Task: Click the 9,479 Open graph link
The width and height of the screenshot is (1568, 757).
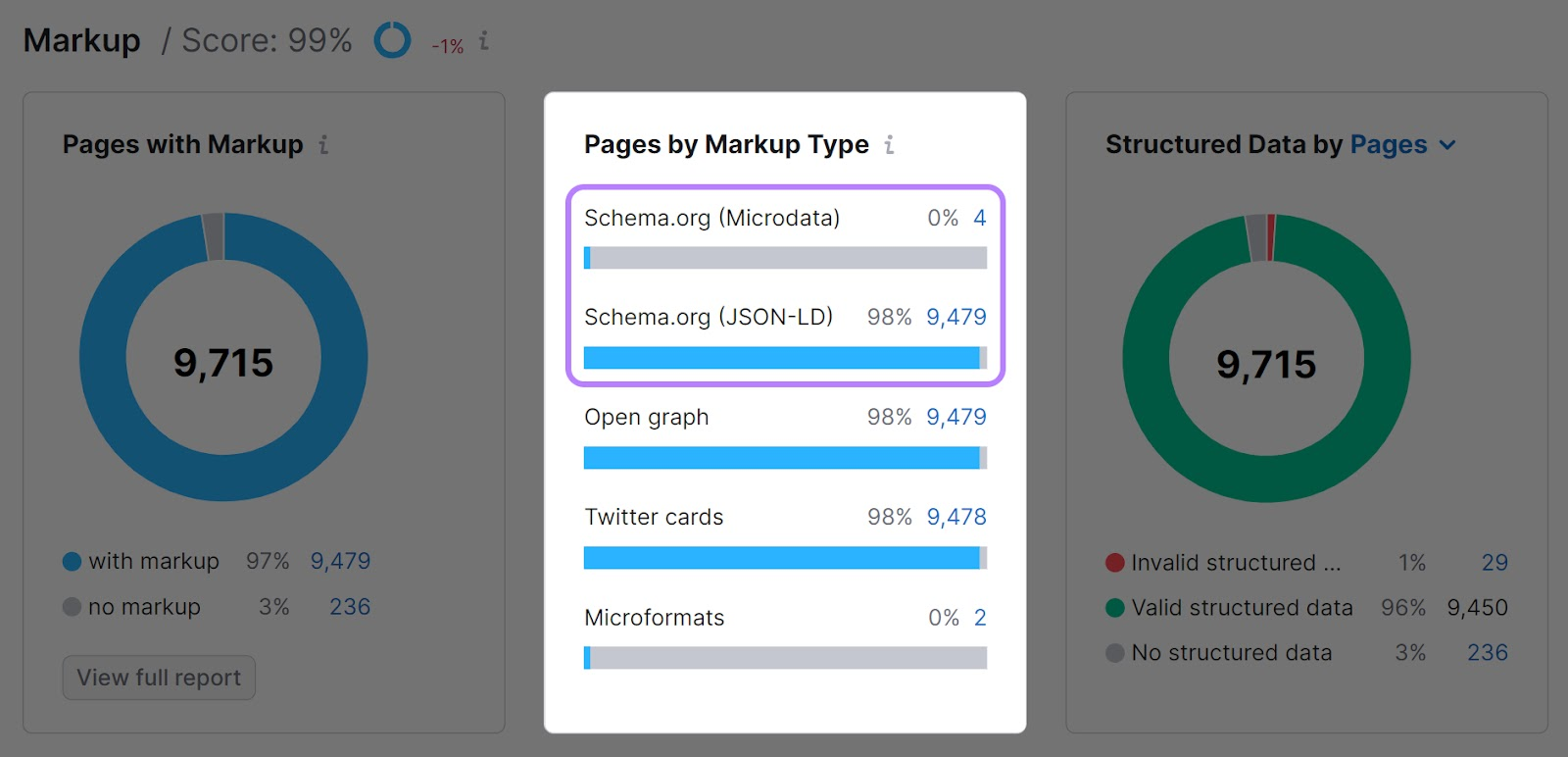Action: [956, 417]
